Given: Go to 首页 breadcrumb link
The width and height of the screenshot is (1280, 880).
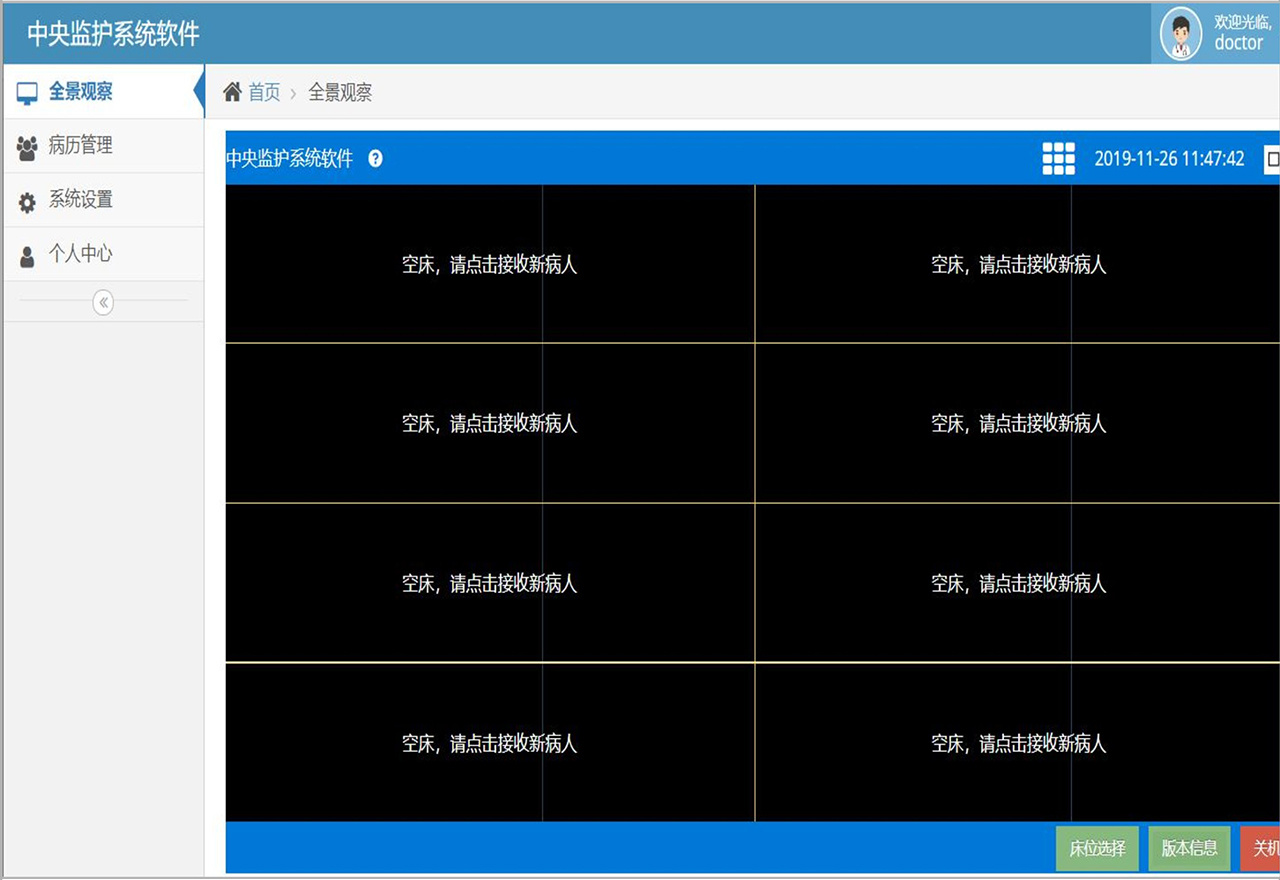Looking at the screenshot, I should (x=264, y=93).
